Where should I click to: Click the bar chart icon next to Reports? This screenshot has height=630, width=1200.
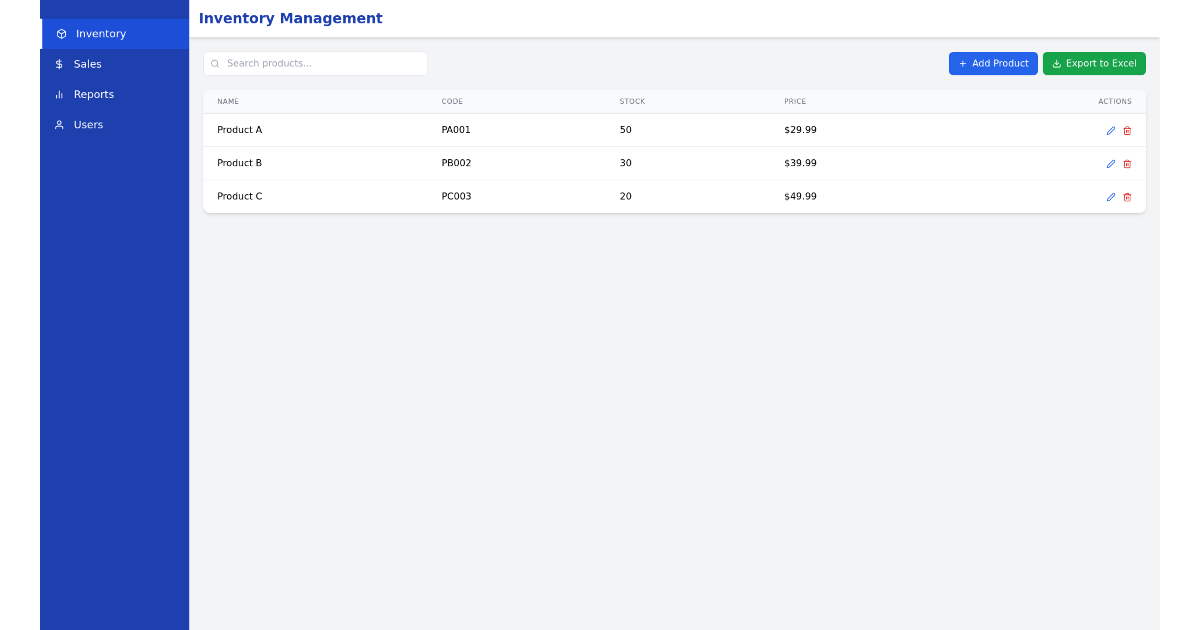click(60, 94)
